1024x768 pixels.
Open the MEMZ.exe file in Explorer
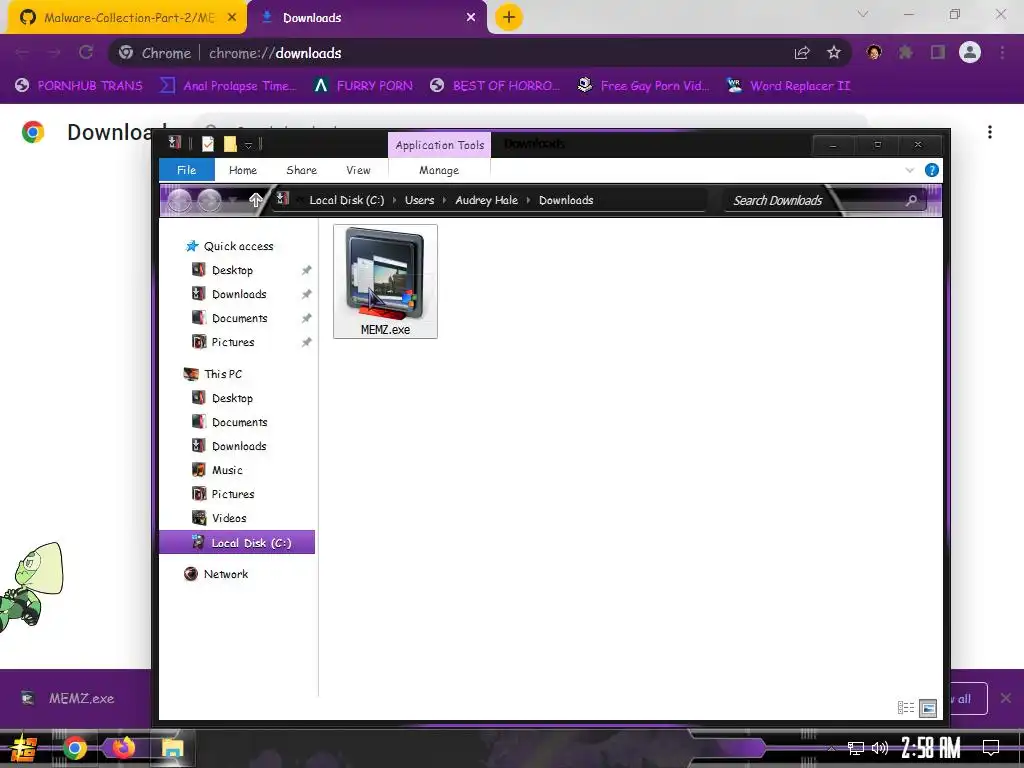pos(385,281)
